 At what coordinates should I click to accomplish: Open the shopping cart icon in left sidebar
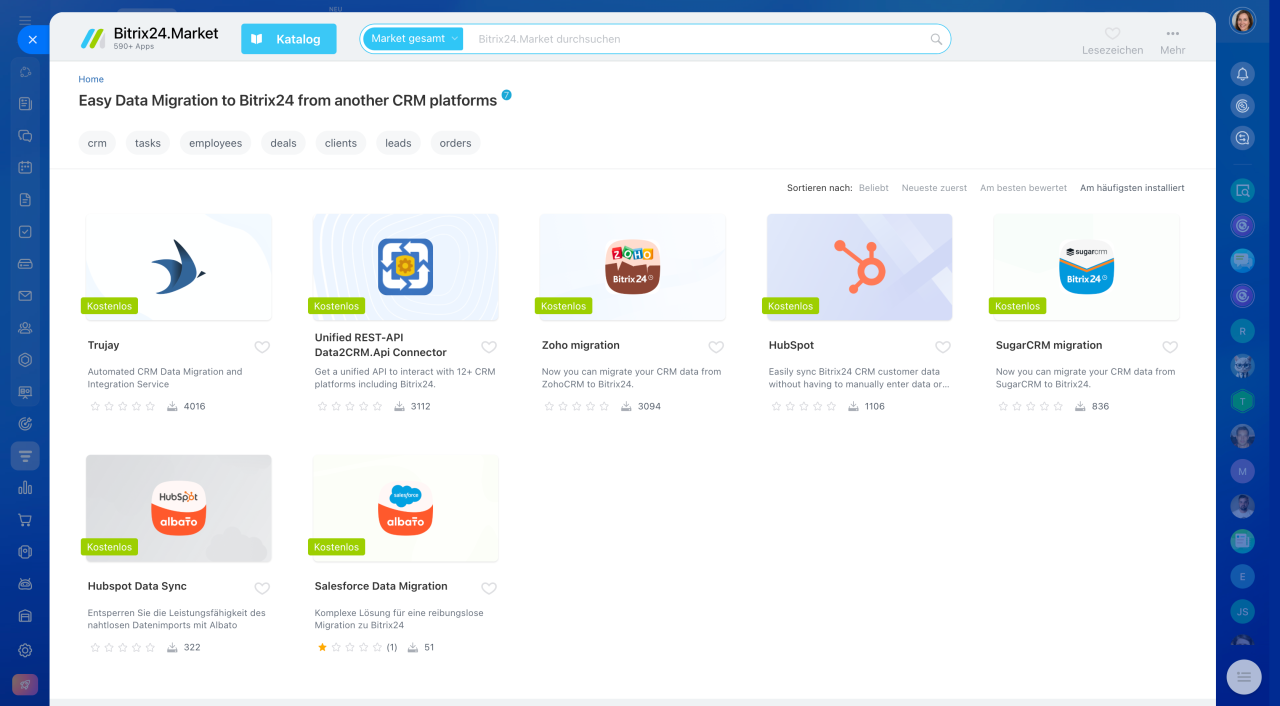pyautogui.click(x=25, y=520)
